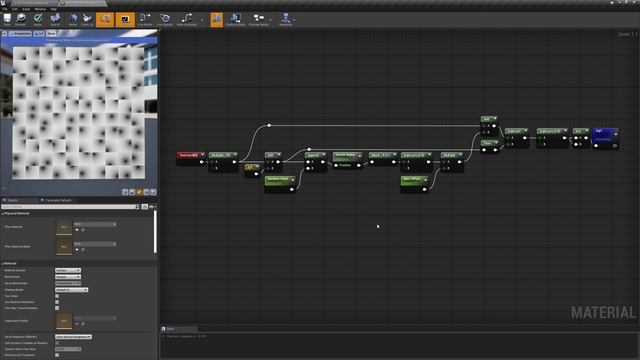Open the Edit menu
This screenshot has width=640, height=360.
(15, 9)
